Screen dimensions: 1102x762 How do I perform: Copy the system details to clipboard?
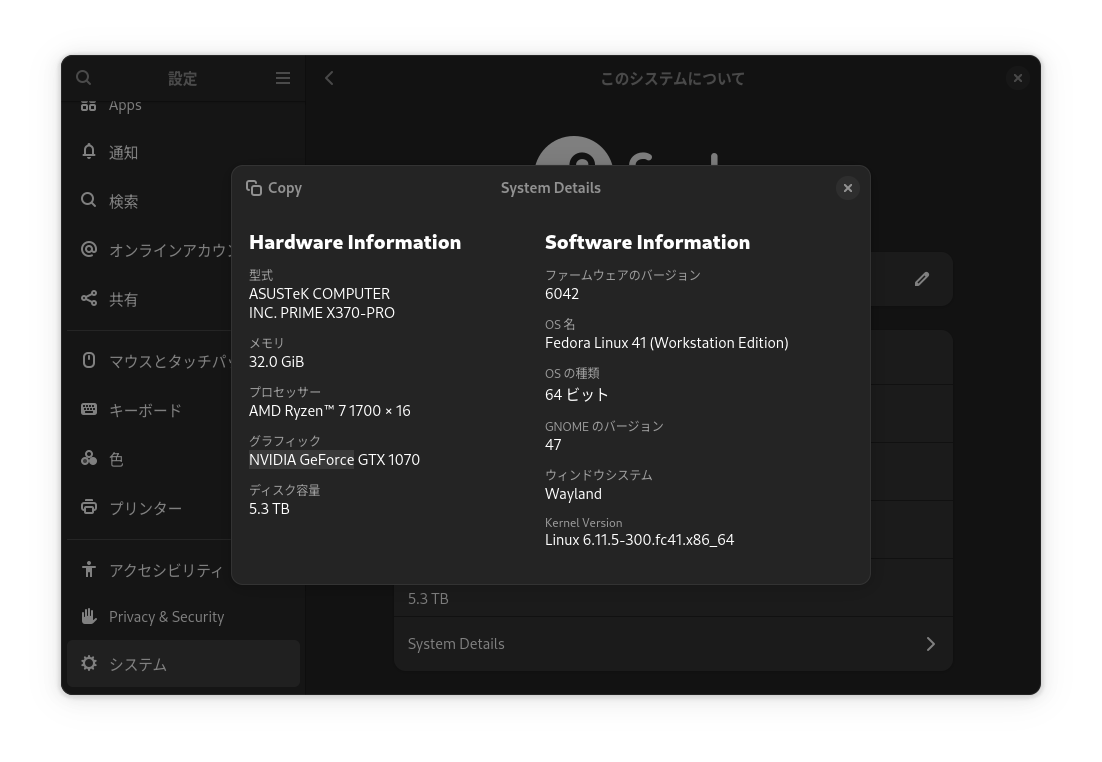tap(274, 188)
